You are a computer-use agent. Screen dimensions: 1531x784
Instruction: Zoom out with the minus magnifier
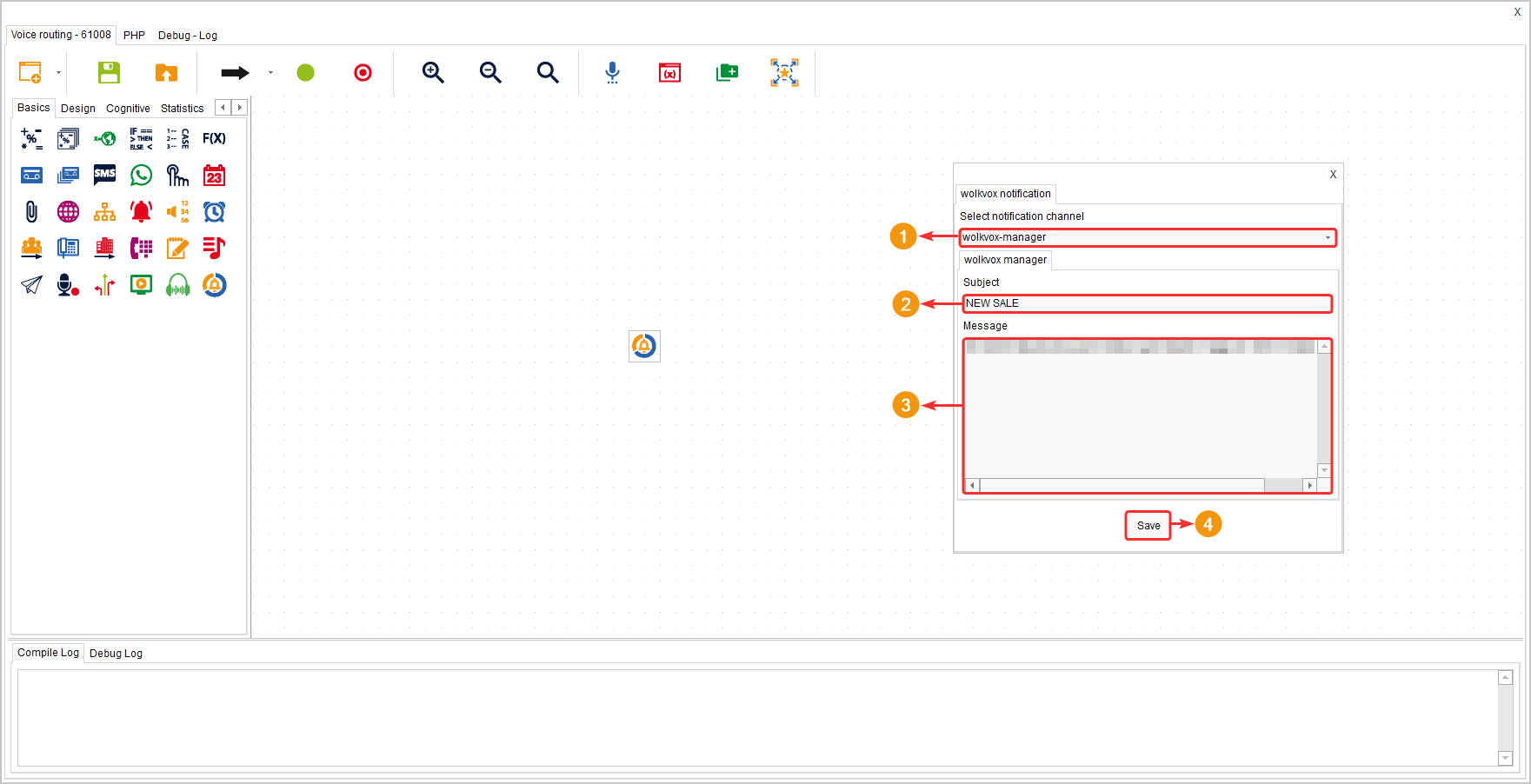[x=490, y=72]
